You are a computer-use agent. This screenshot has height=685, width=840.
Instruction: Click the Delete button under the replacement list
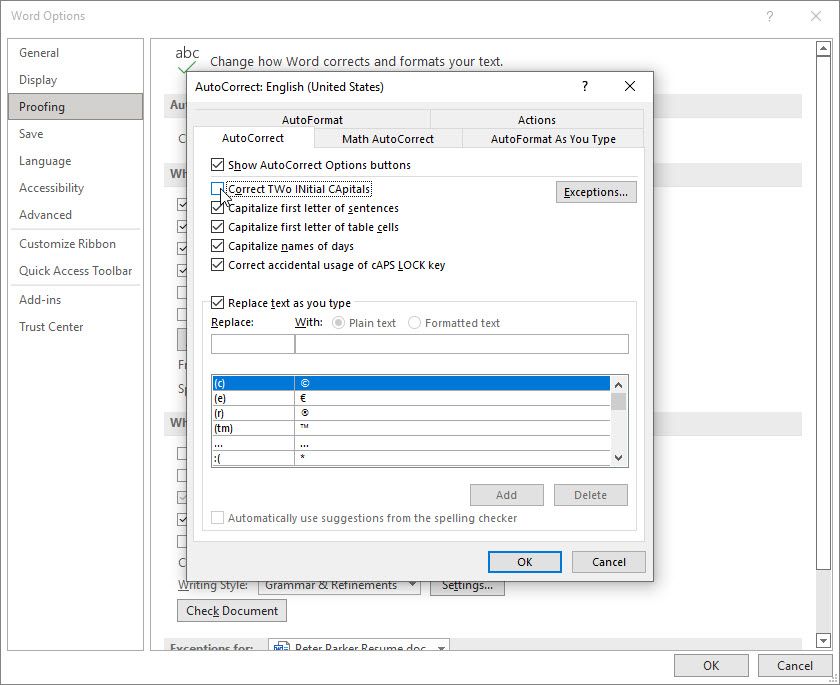click(x=591, y=494)
